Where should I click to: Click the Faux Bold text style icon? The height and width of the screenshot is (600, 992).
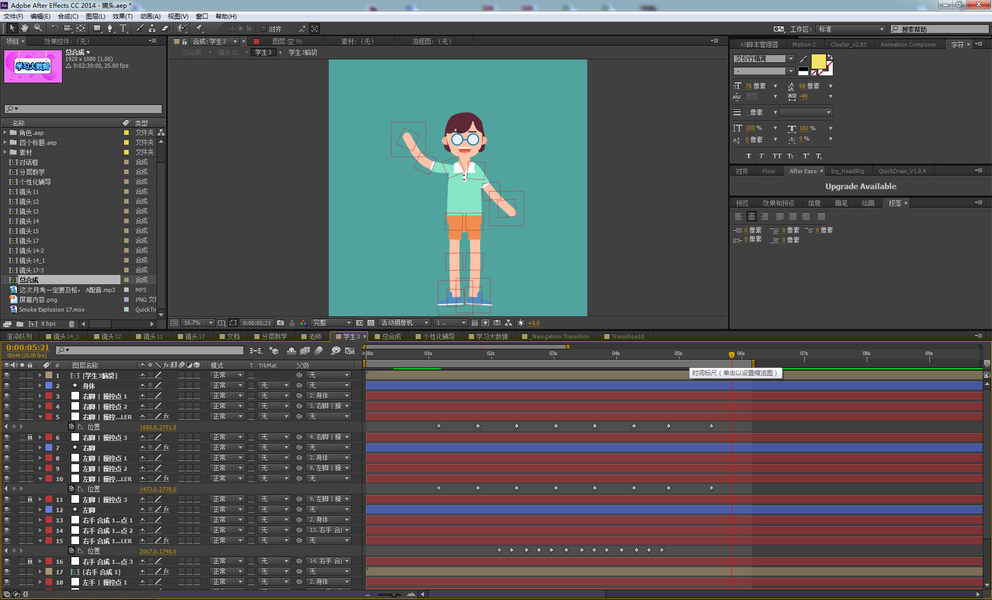[749, 156]
